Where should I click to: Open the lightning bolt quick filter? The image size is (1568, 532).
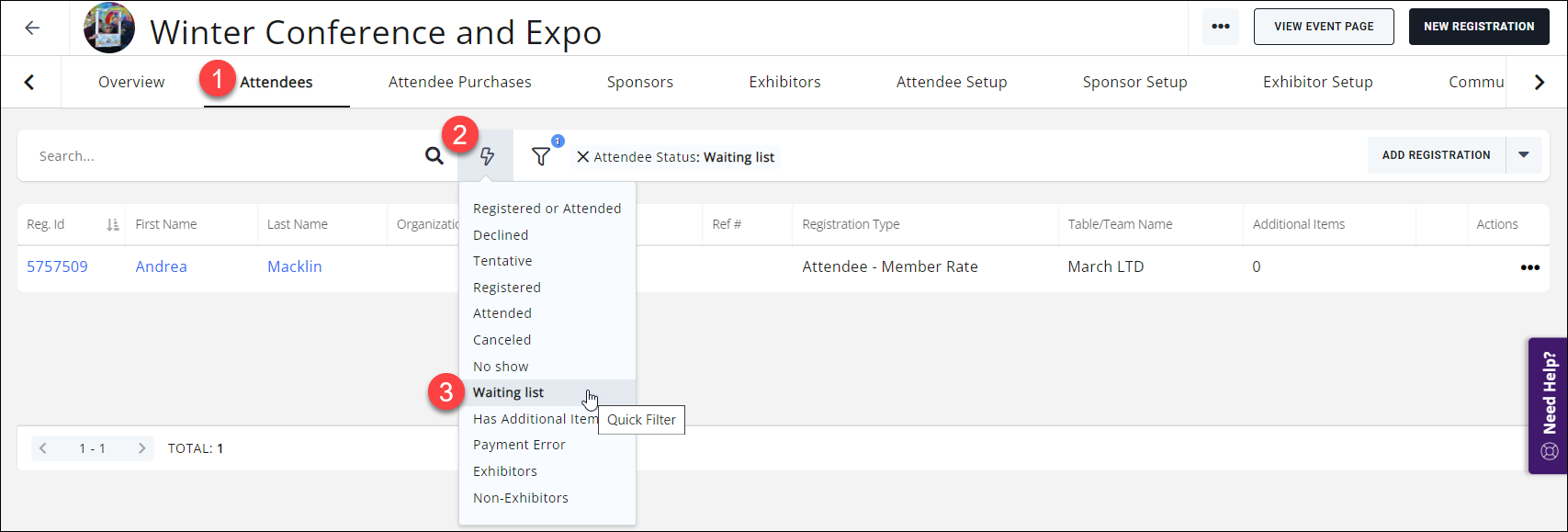coord(487,156)
